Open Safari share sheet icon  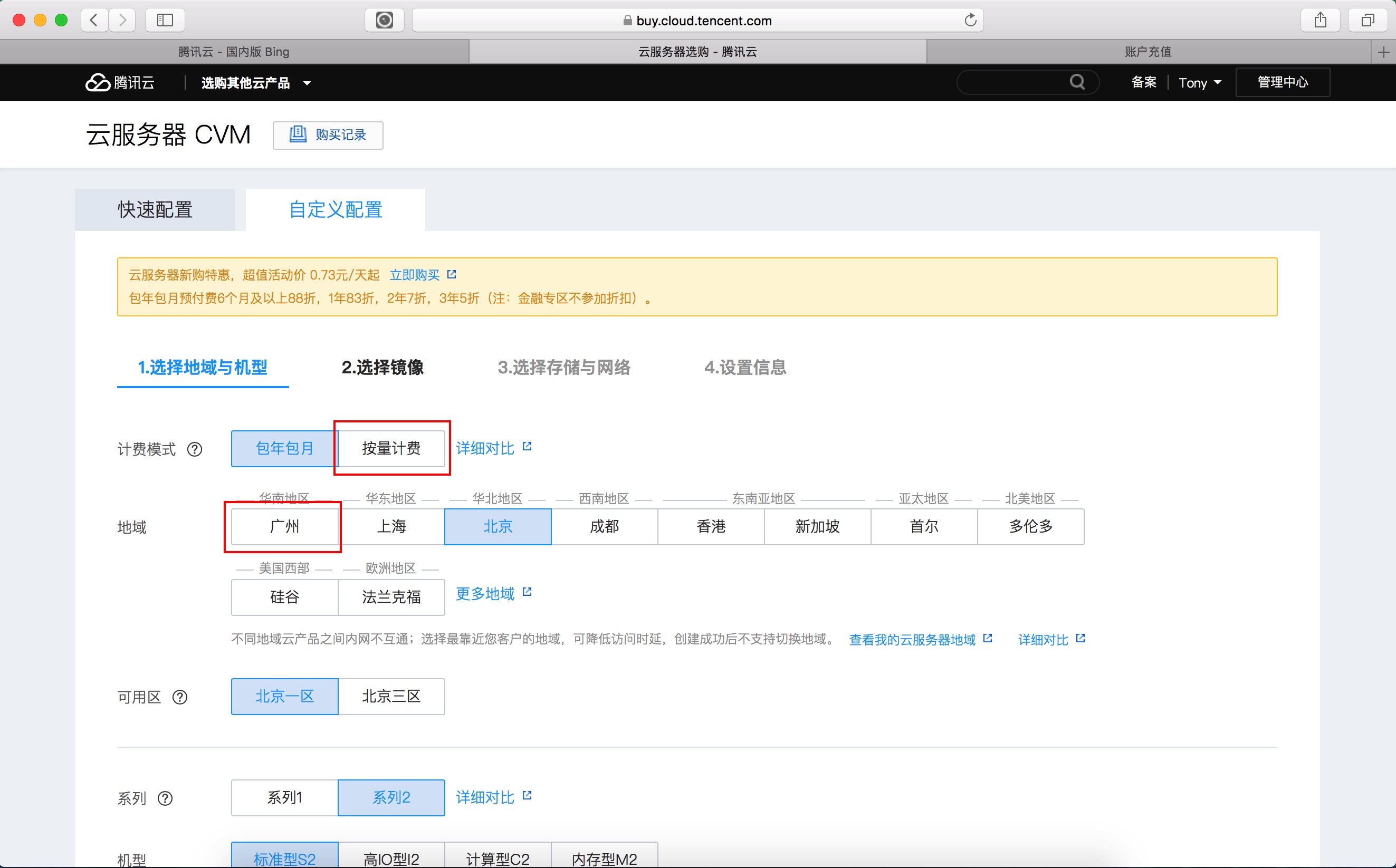(1320, 20)
